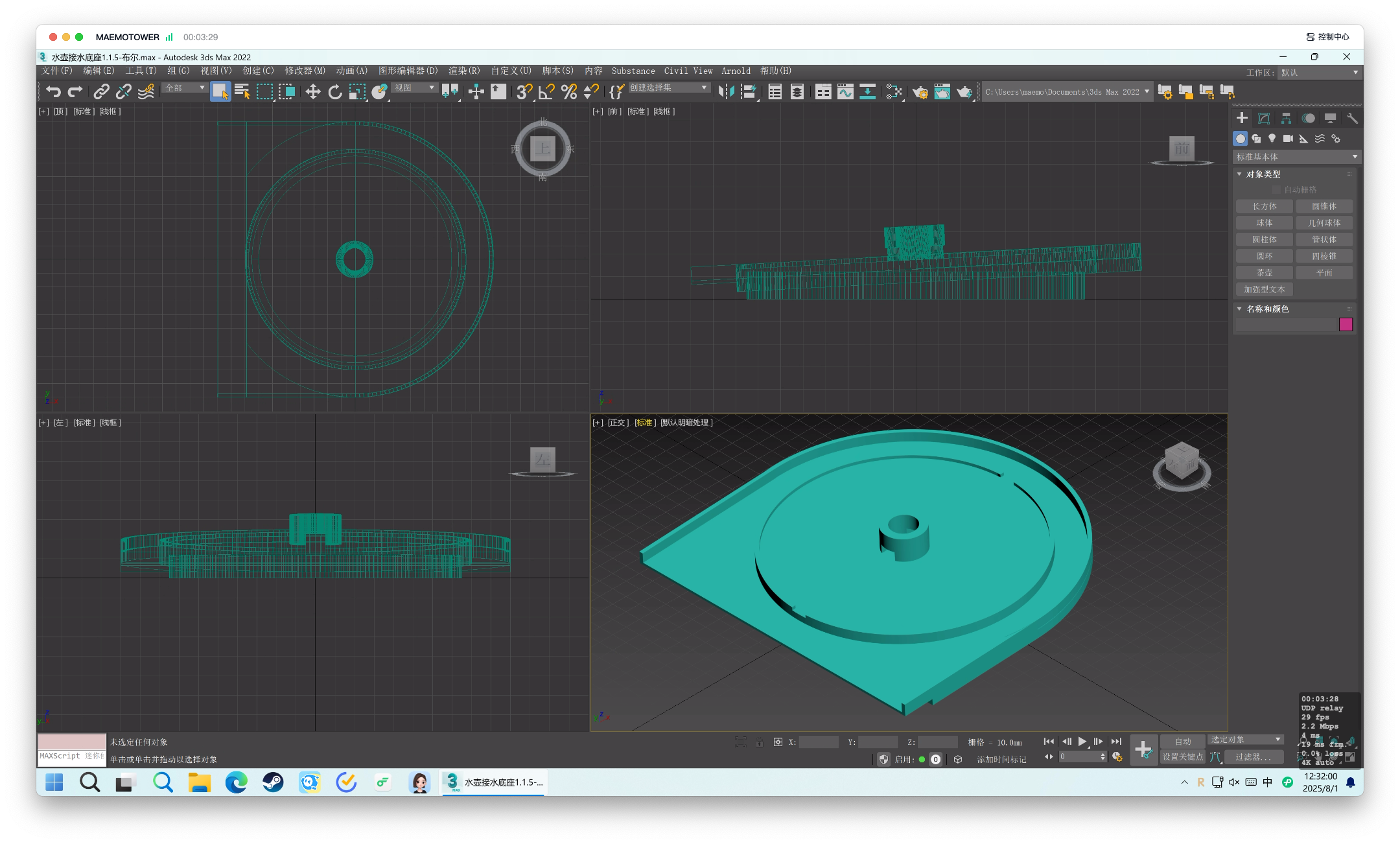Open the Scene Explorer toggle
1400x844 pixels.
[775, 91]
